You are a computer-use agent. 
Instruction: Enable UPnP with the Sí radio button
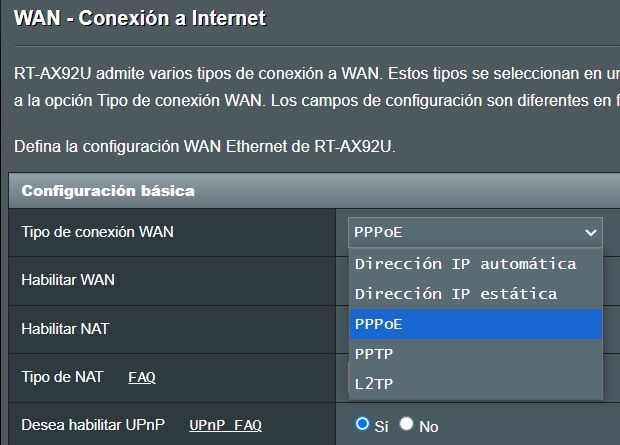tap(363, 424)
